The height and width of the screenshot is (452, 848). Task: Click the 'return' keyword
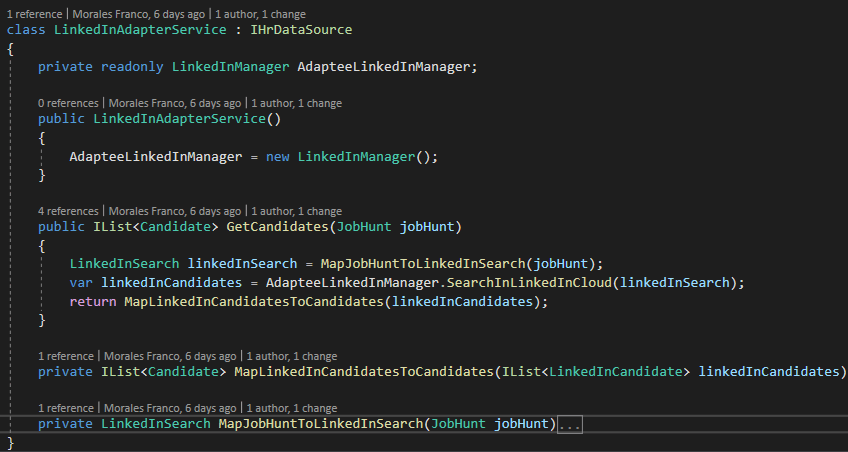(93, 301)
